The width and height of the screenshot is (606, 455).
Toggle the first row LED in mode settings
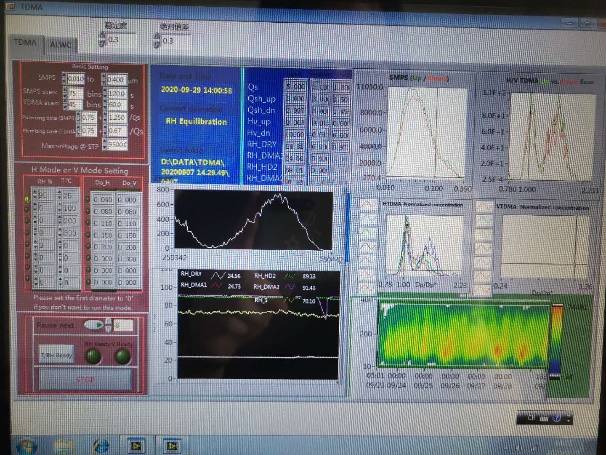(x=25, y=198)
